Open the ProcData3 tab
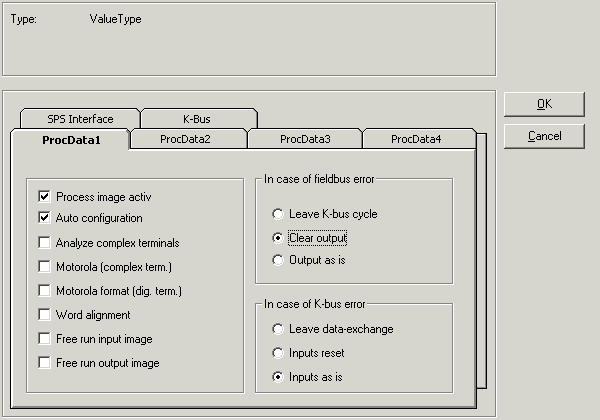Image resolution: width=600 pixels, height=420 pixels. tap(305, 139)
